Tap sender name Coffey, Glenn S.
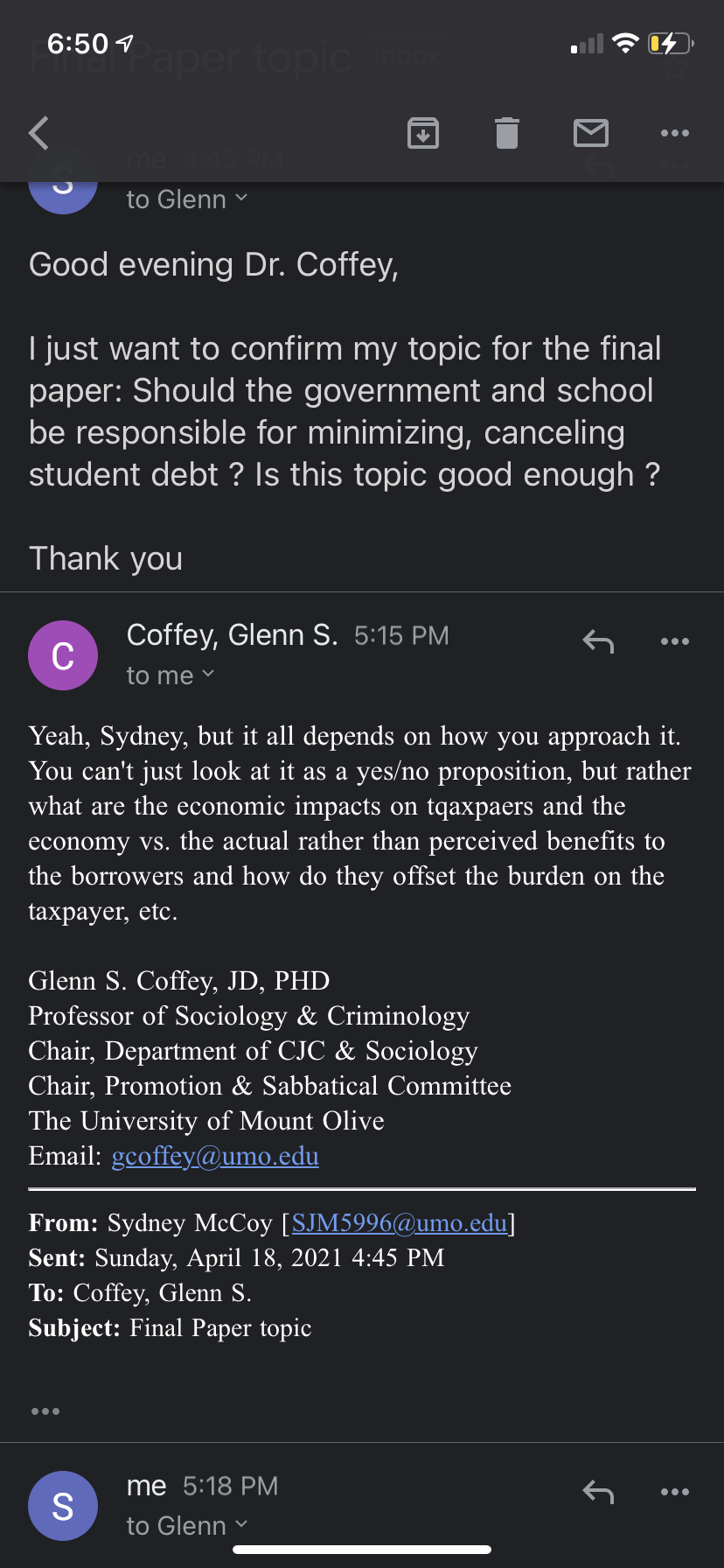 (x=232, y=635)
